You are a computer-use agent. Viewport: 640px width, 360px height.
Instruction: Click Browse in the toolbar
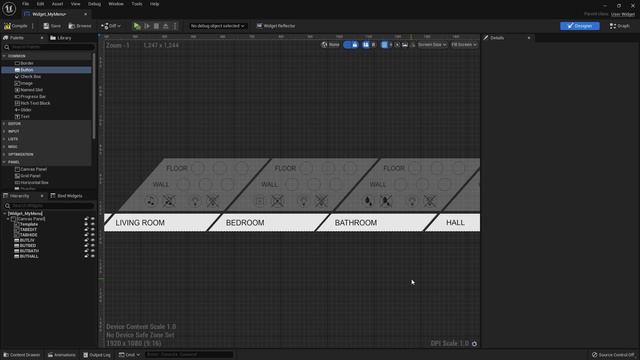80,26
